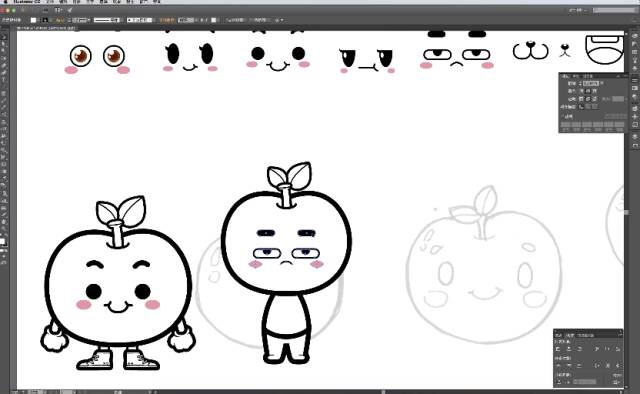The width and height of the screenshot is (640, 394).
Task: Click vertical distribute top icon
Action: pyautogui.click(x=558, y=365)
